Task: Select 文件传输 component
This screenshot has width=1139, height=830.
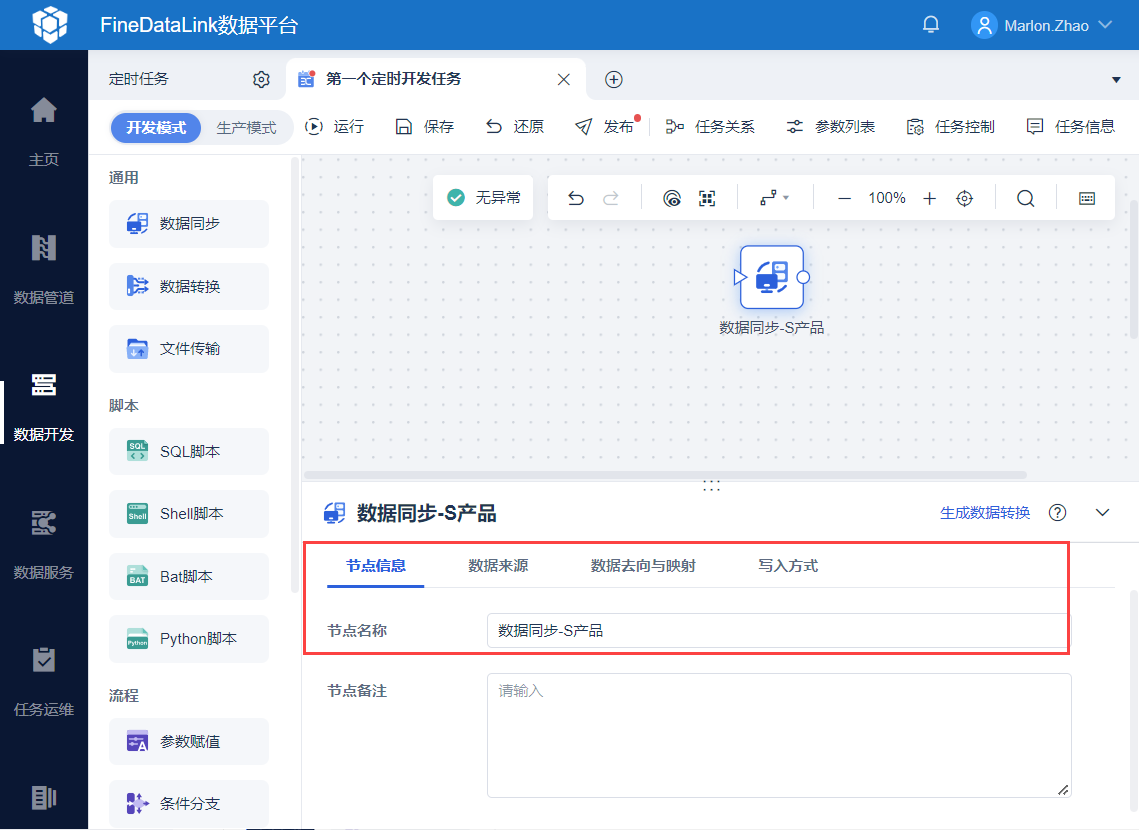Action: click(x=189, y=349)
